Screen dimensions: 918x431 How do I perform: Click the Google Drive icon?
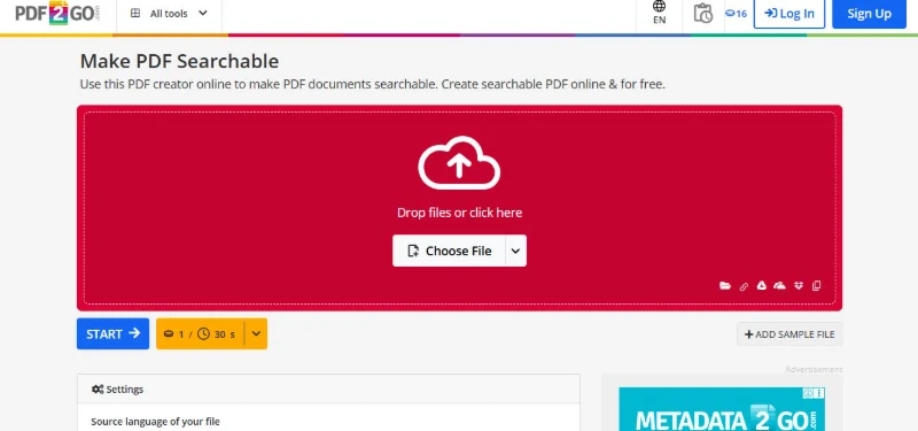762,286
